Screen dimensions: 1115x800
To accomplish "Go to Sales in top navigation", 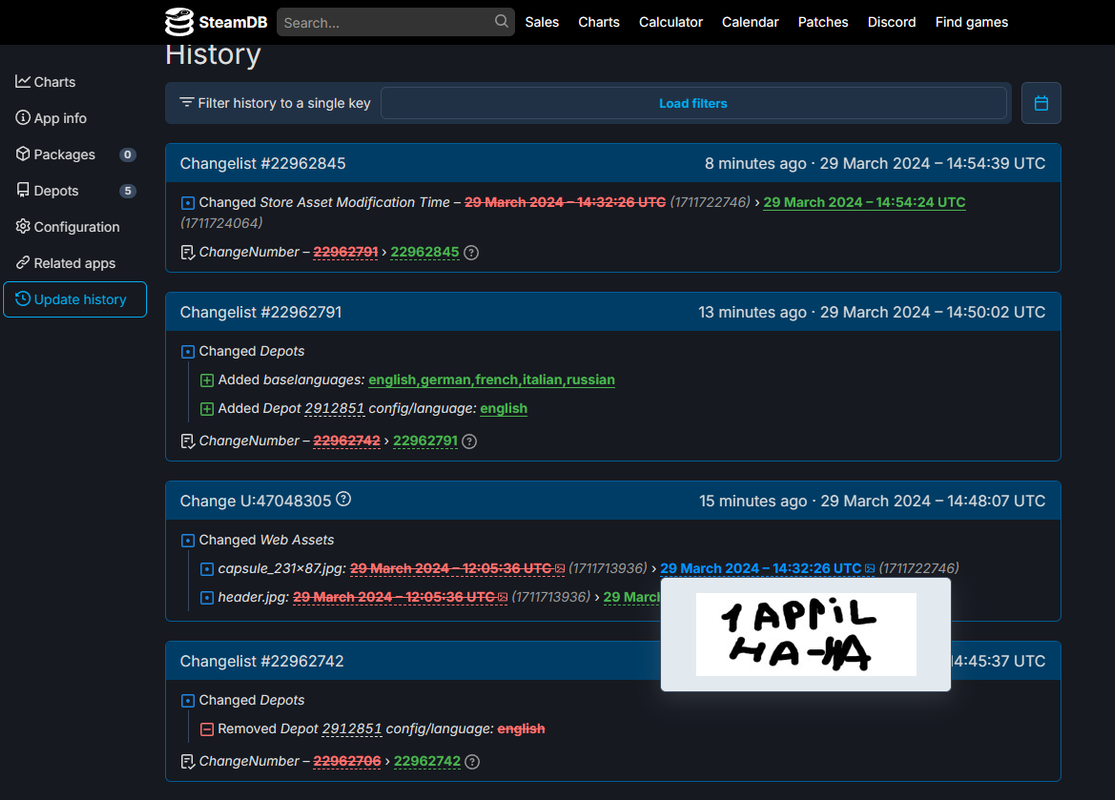I will 542,22.
